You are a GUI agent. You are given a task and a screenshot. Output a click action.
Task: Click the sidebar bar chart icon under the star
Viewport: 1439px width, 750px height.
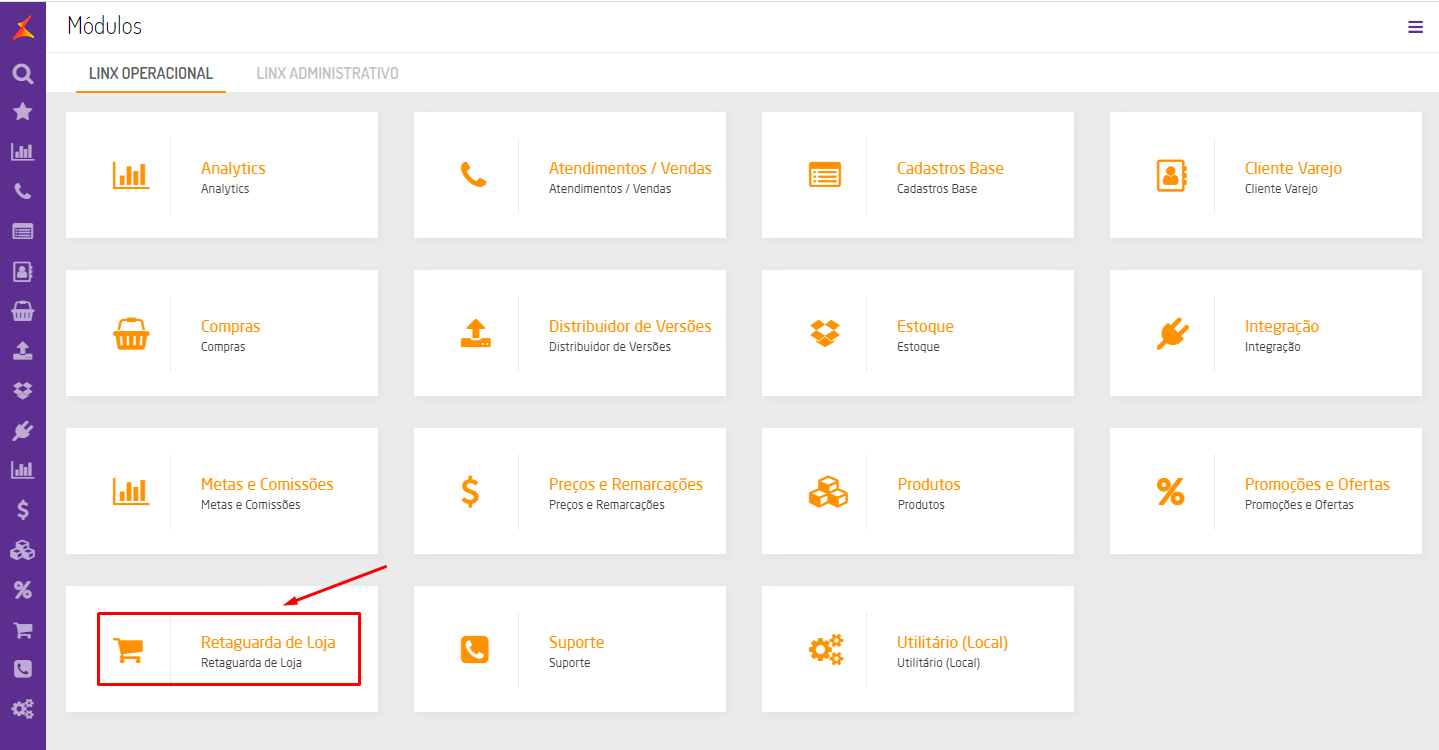[22, 152]
